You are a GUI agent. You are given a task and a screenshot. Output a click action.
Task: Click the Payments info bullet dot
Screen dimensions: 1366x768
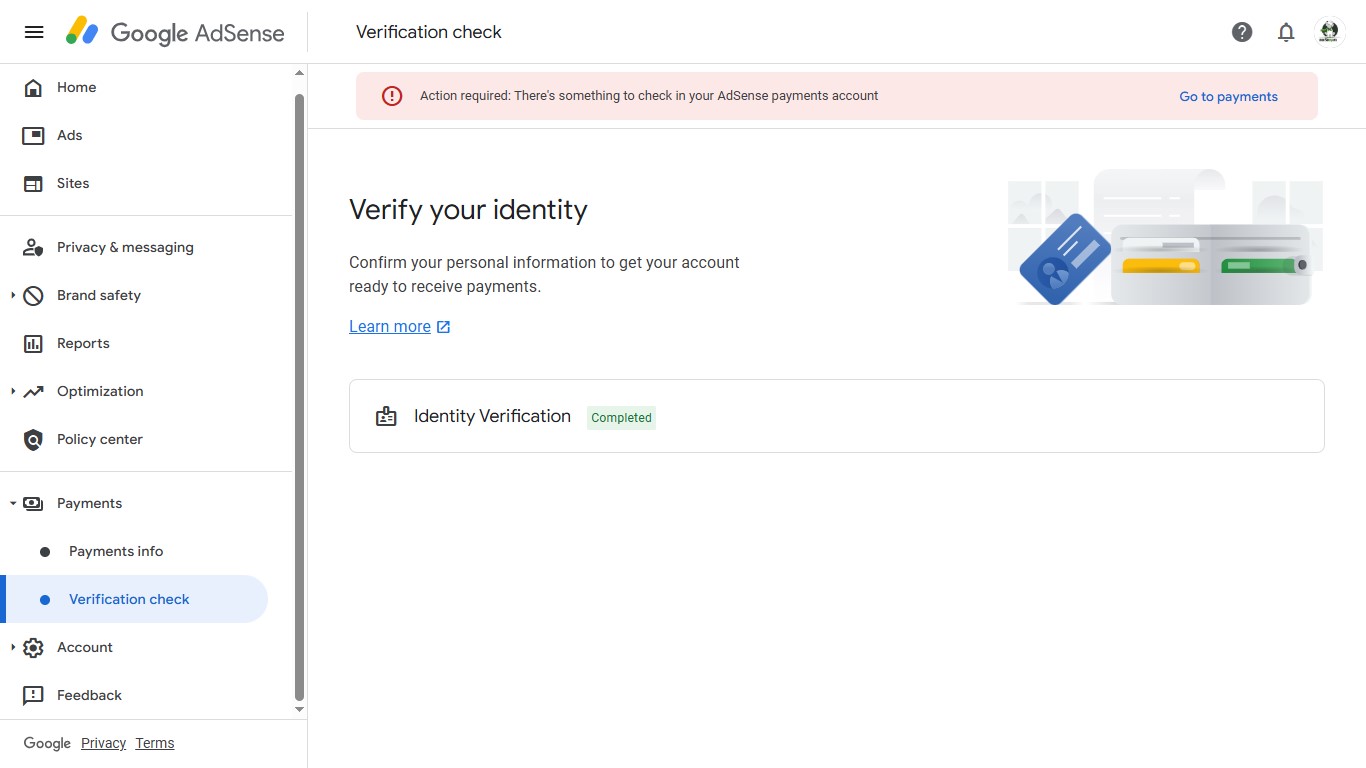(45, 552)
